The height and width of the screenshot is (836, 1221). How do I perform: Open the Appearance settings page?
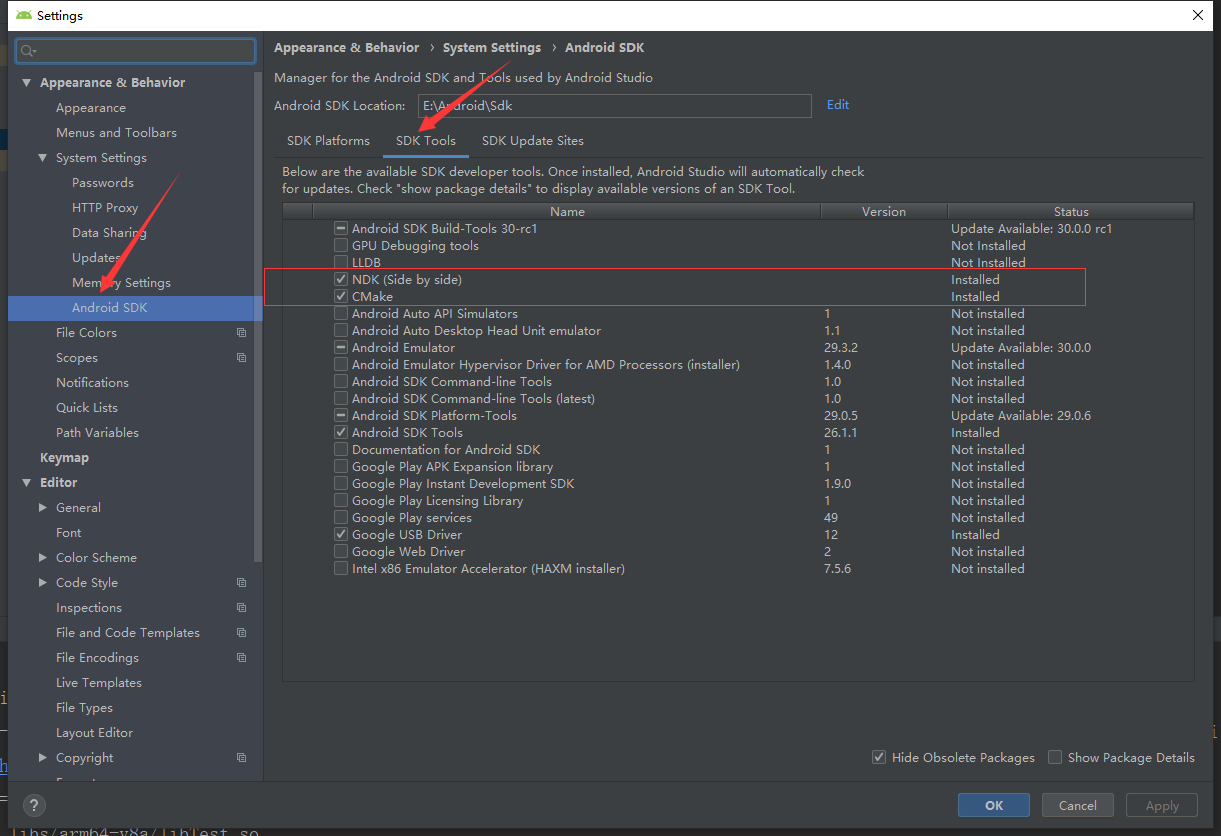coord(91,108)
